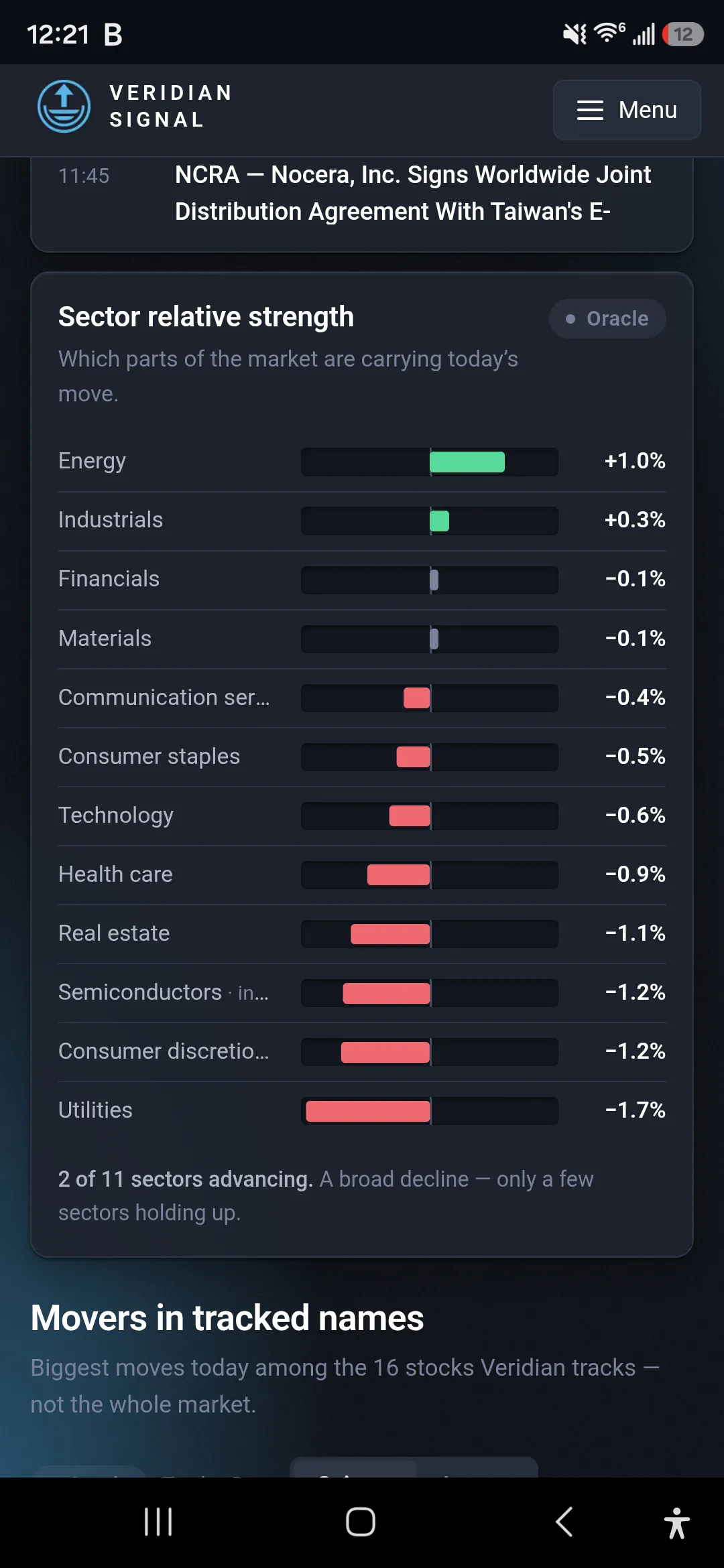The image size is (724, 1568).
Task: Tap the Android home button
Action: pyautogui.click(x=361, y=1522)
